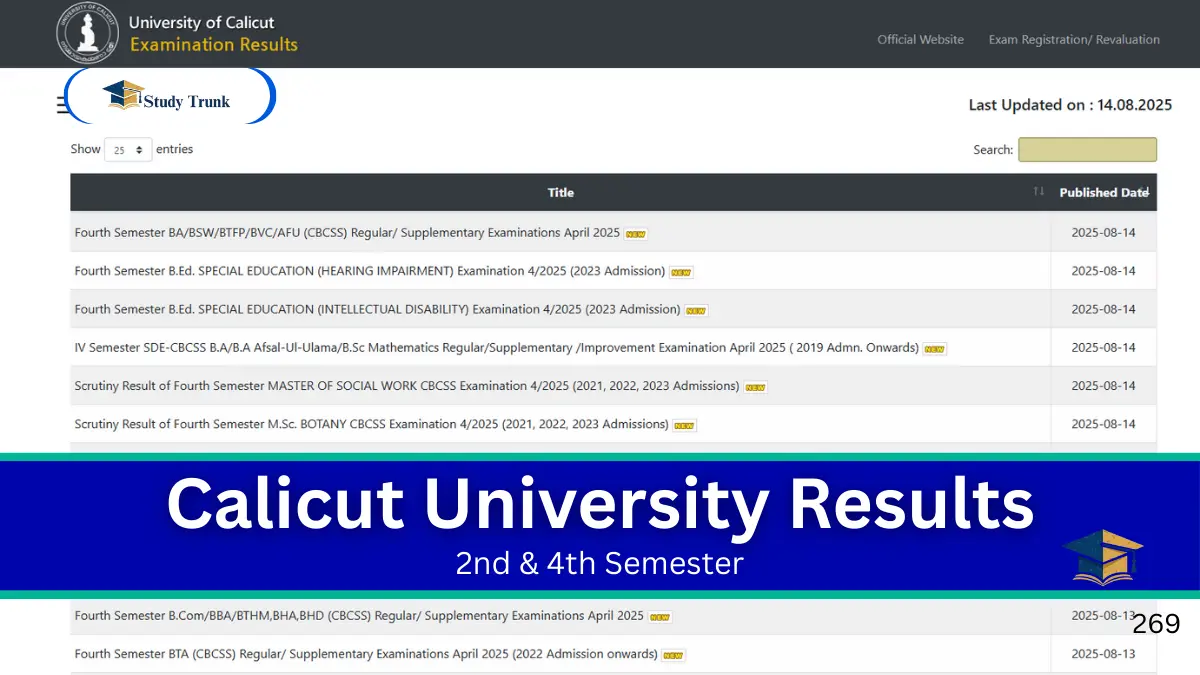Open Exam Registration/ Revaluation nav link
The width and height of the screenshot is (1200, 675).
(x=1074, y=40)
